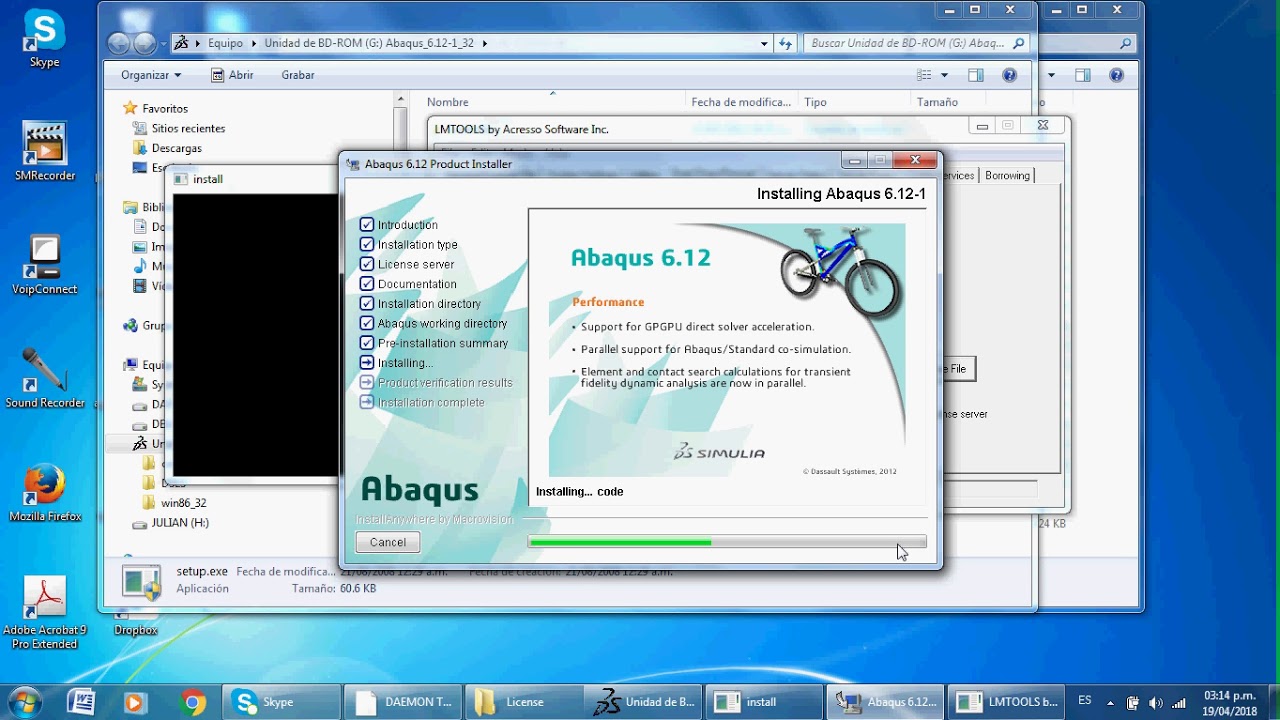
Task: Sort by Tamaño column header
Action: point(937,102)
